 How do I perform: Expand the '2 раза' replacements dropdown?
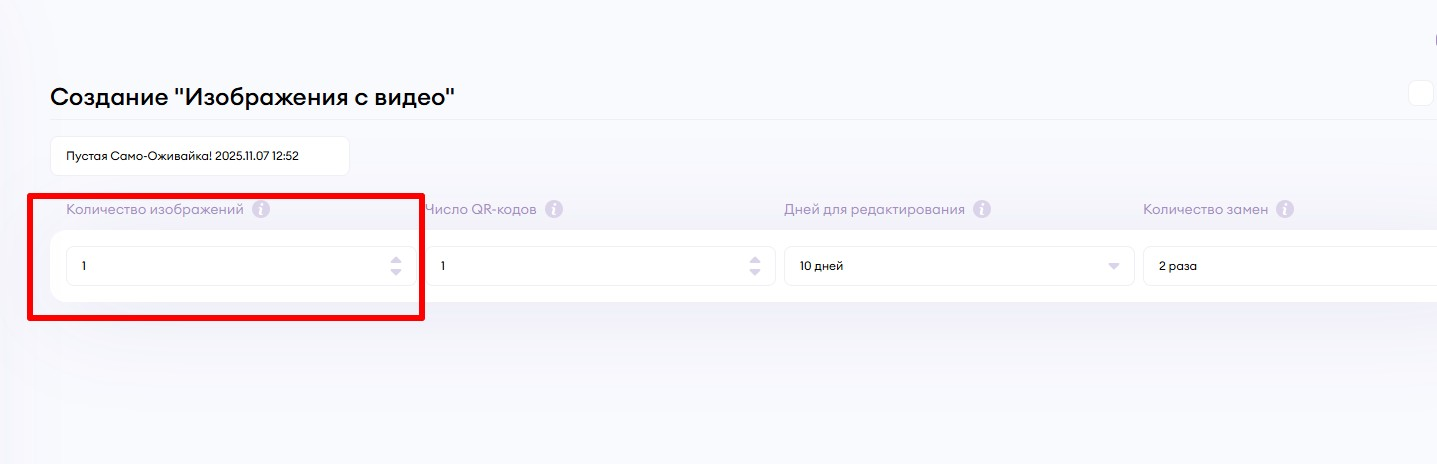1288,266
